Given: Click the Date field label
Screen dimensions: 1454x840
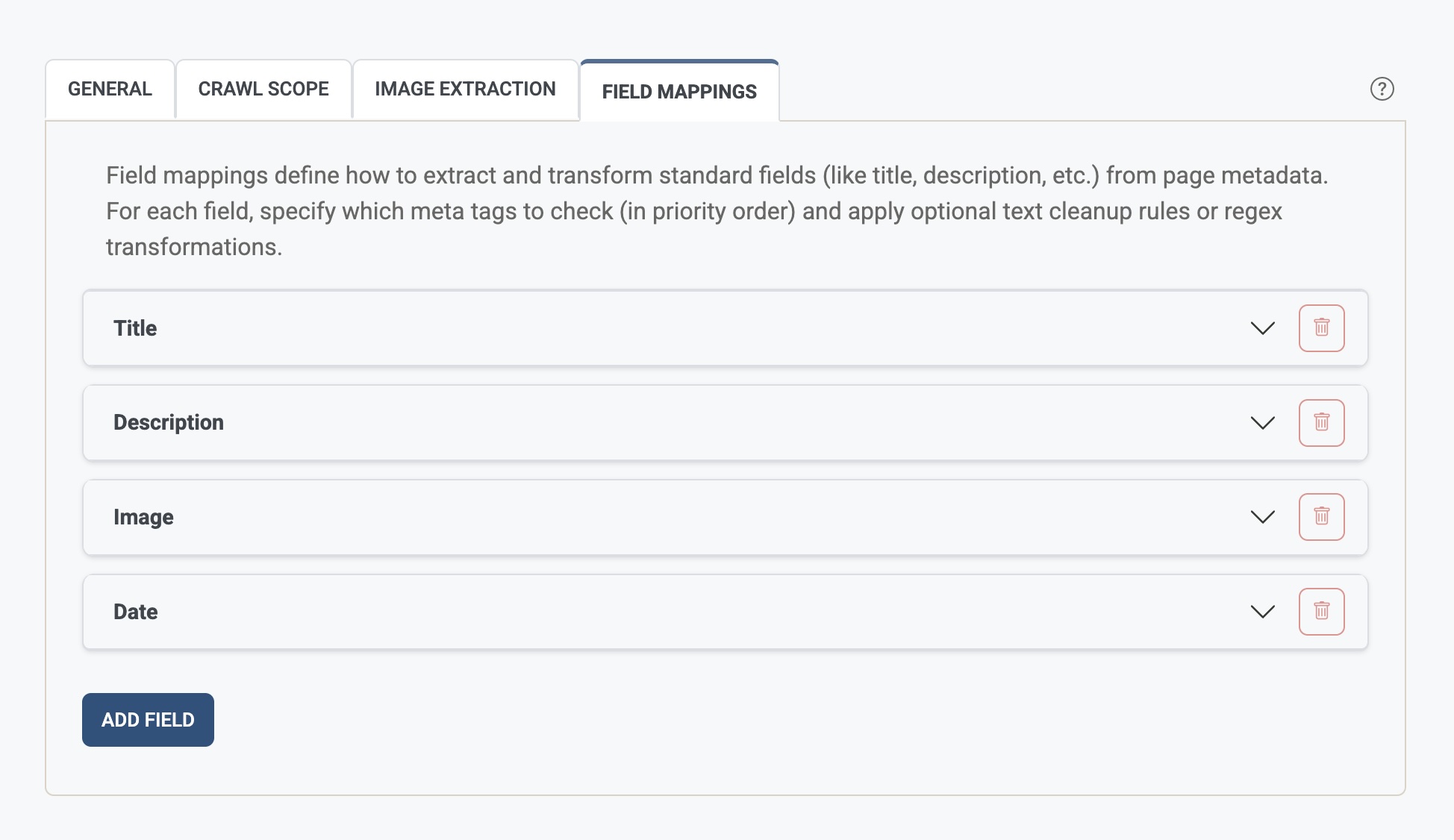Looking at the screenshot, I should point(135,612).
